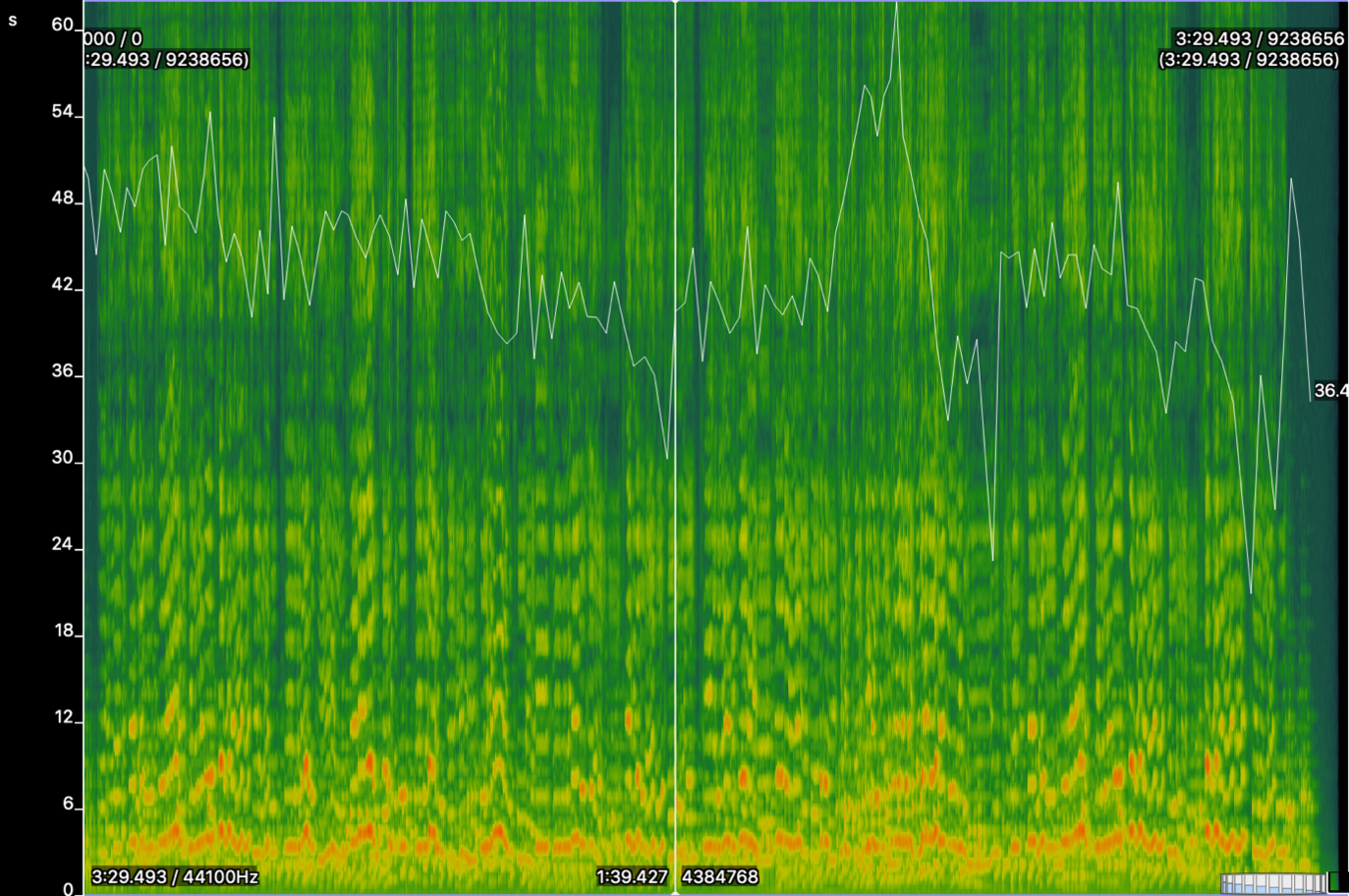Viewport: 1349px width, 896px height.
Task: Click the 24 mark on the vertical scale
Action: click(63, 543)
